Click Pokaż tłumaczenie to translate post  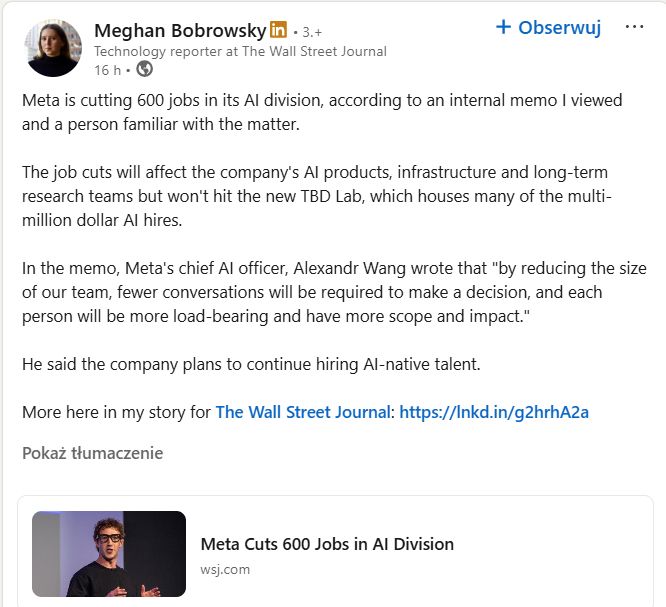coord(92,453)
